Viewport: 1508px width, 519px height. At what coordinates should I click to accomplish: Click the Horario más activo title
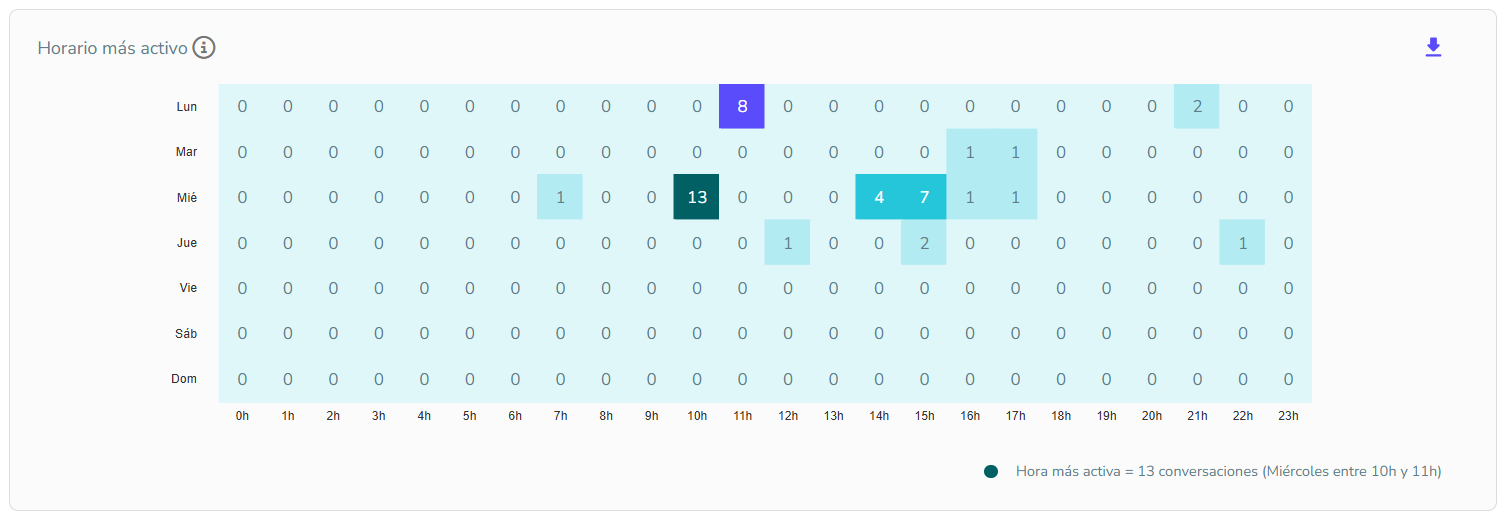(113, 48)
